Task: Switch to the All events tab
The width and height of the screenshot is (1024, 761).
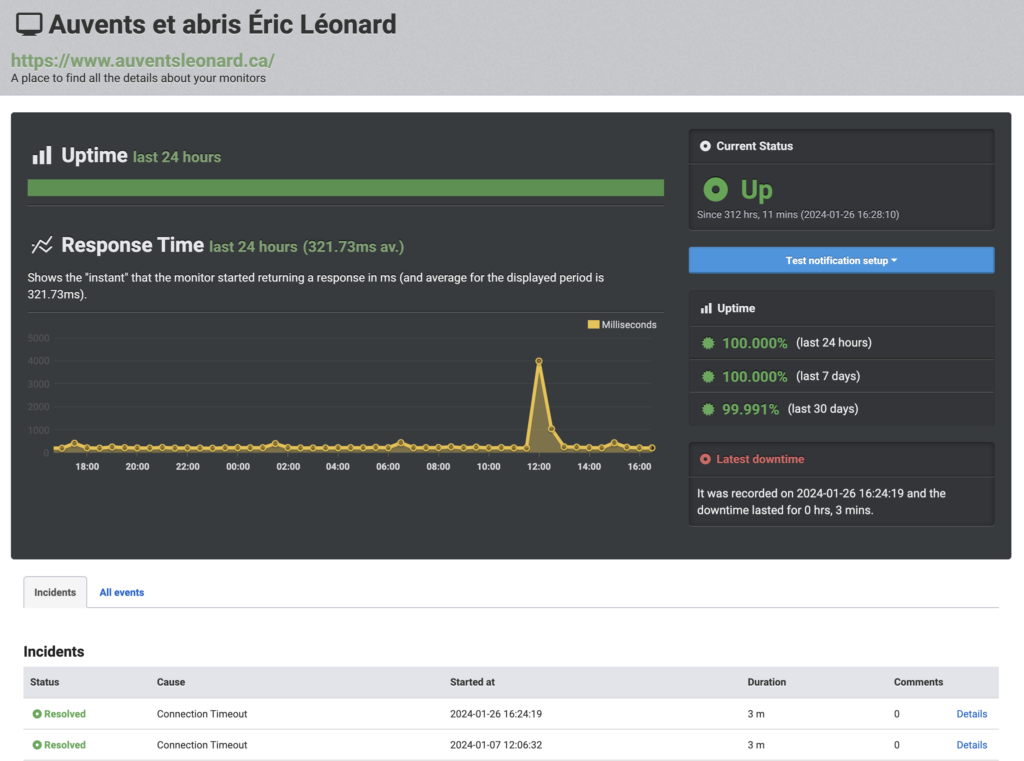Action: tap(122, 592)
